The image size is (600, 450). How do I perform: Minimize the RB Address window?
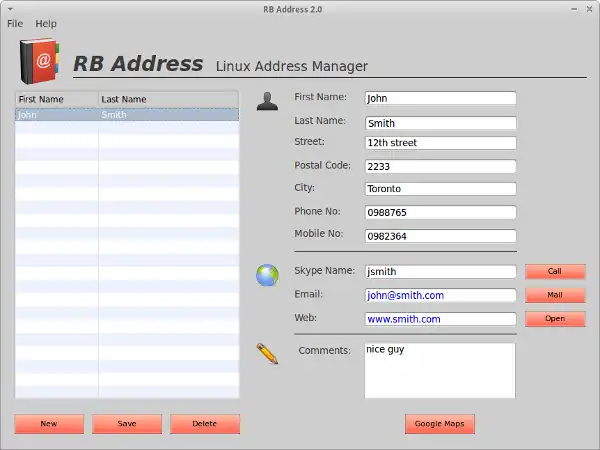pyautogui.click(x=574, y=9)
